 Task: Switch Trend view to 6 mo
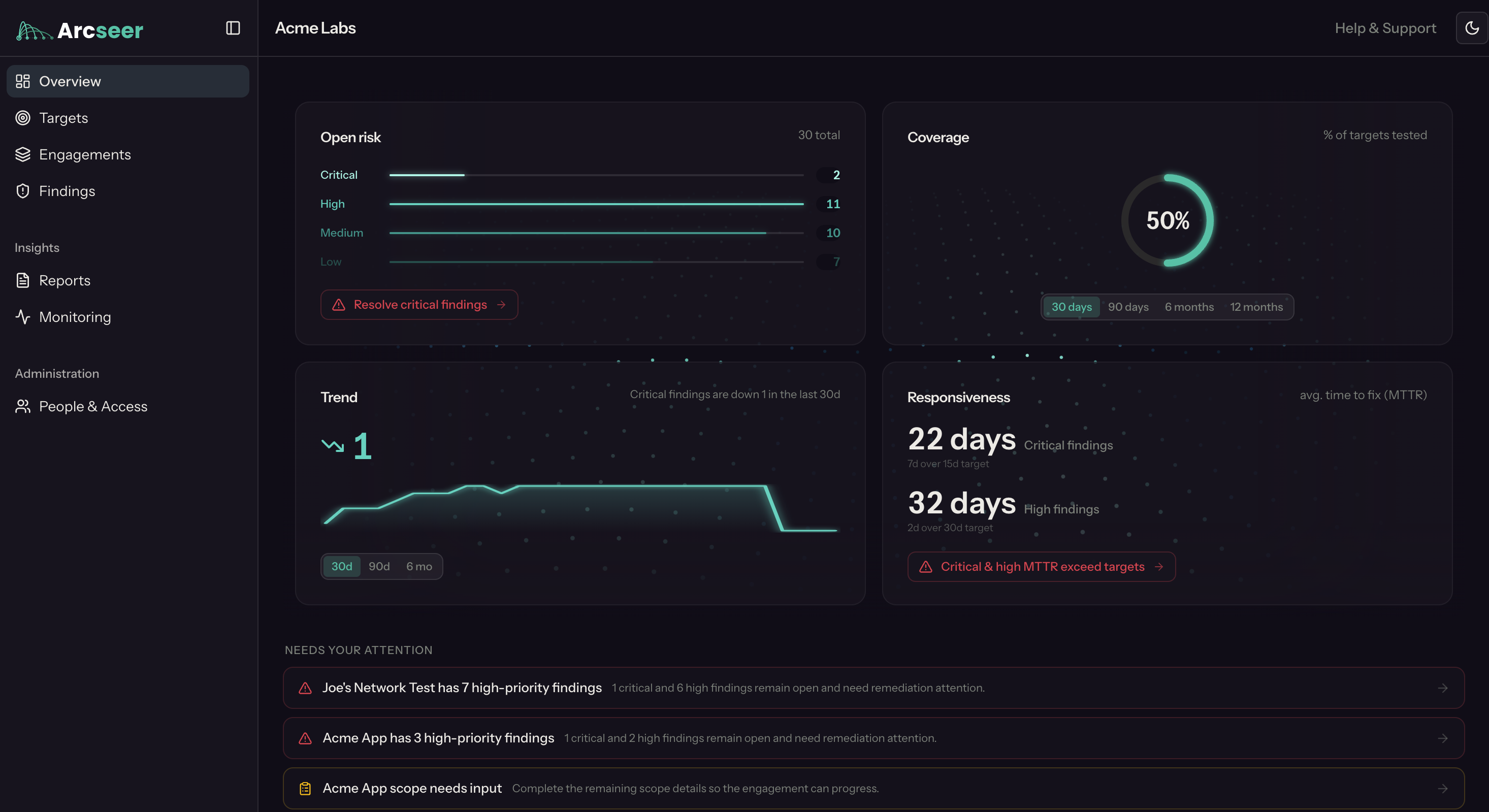[x=419, y=566]
